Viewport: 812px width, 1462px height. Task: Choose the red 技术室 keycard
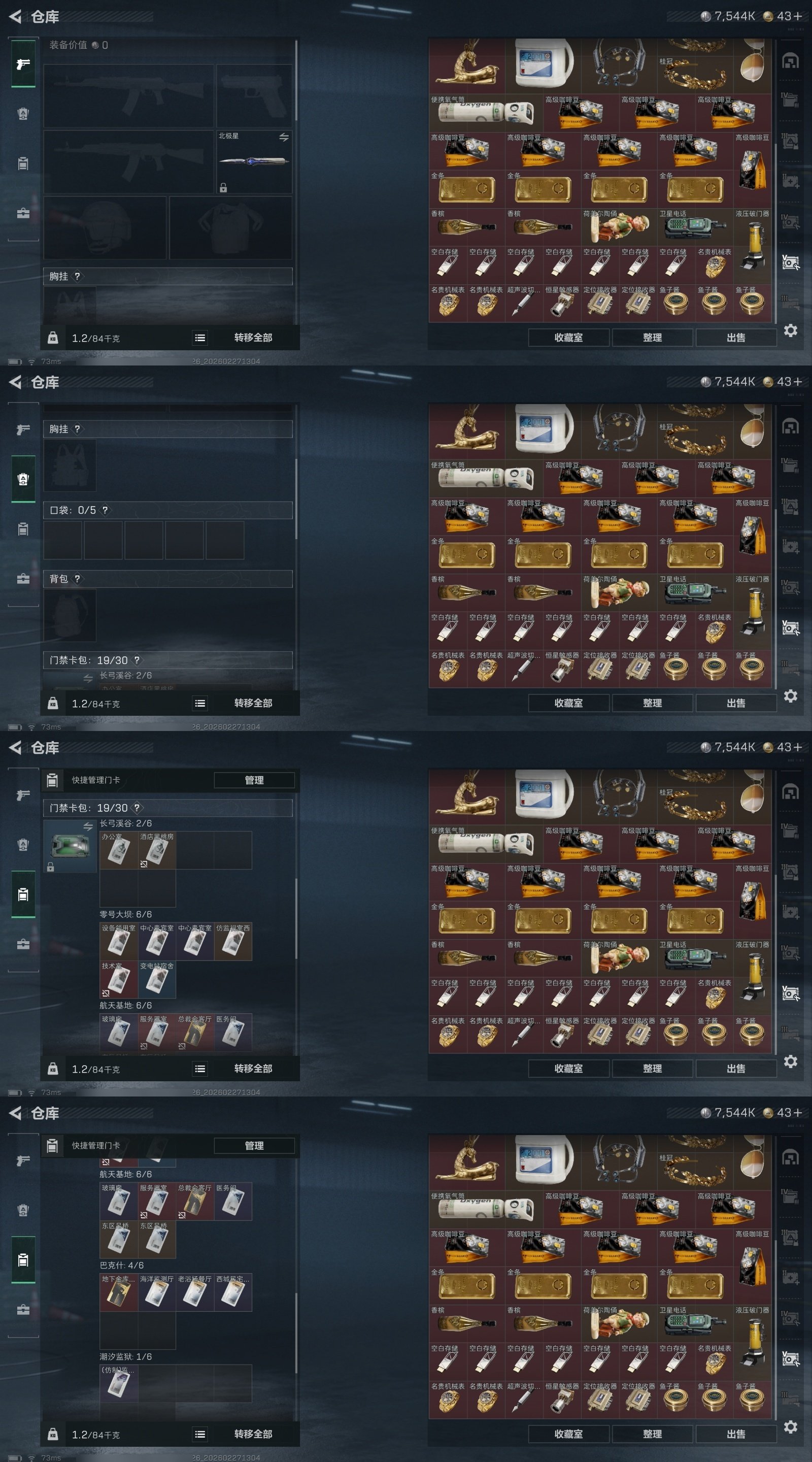pos(119,980)
